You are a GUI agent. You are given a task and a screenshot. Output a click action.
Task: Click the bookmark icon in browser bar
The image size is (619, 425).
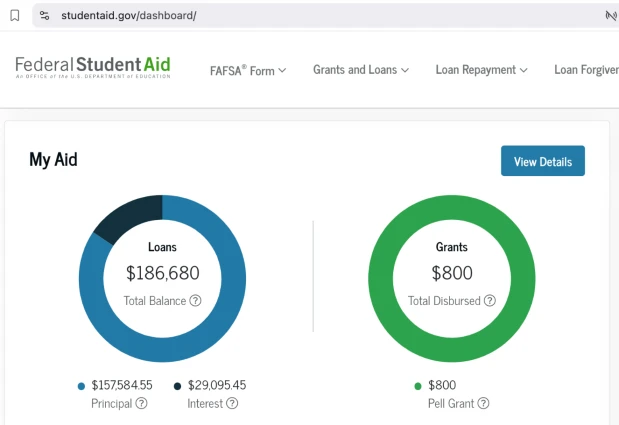click(14, 16)
